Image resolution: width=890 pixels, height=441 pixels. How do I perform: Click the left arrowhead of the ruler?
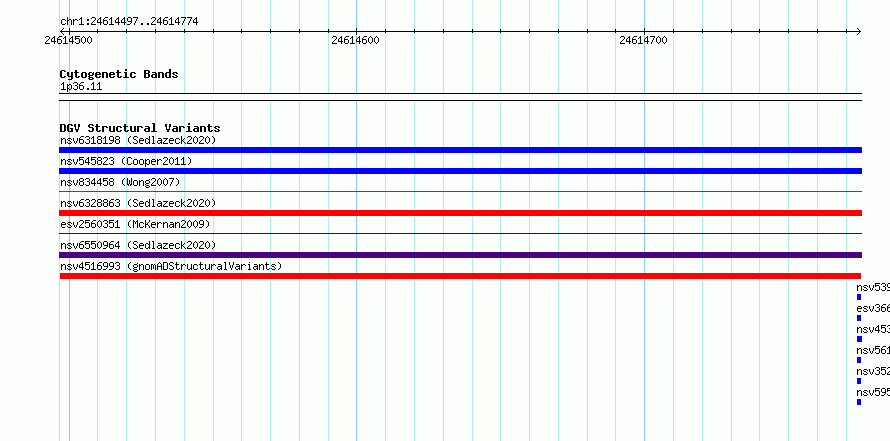click(62, 32)
